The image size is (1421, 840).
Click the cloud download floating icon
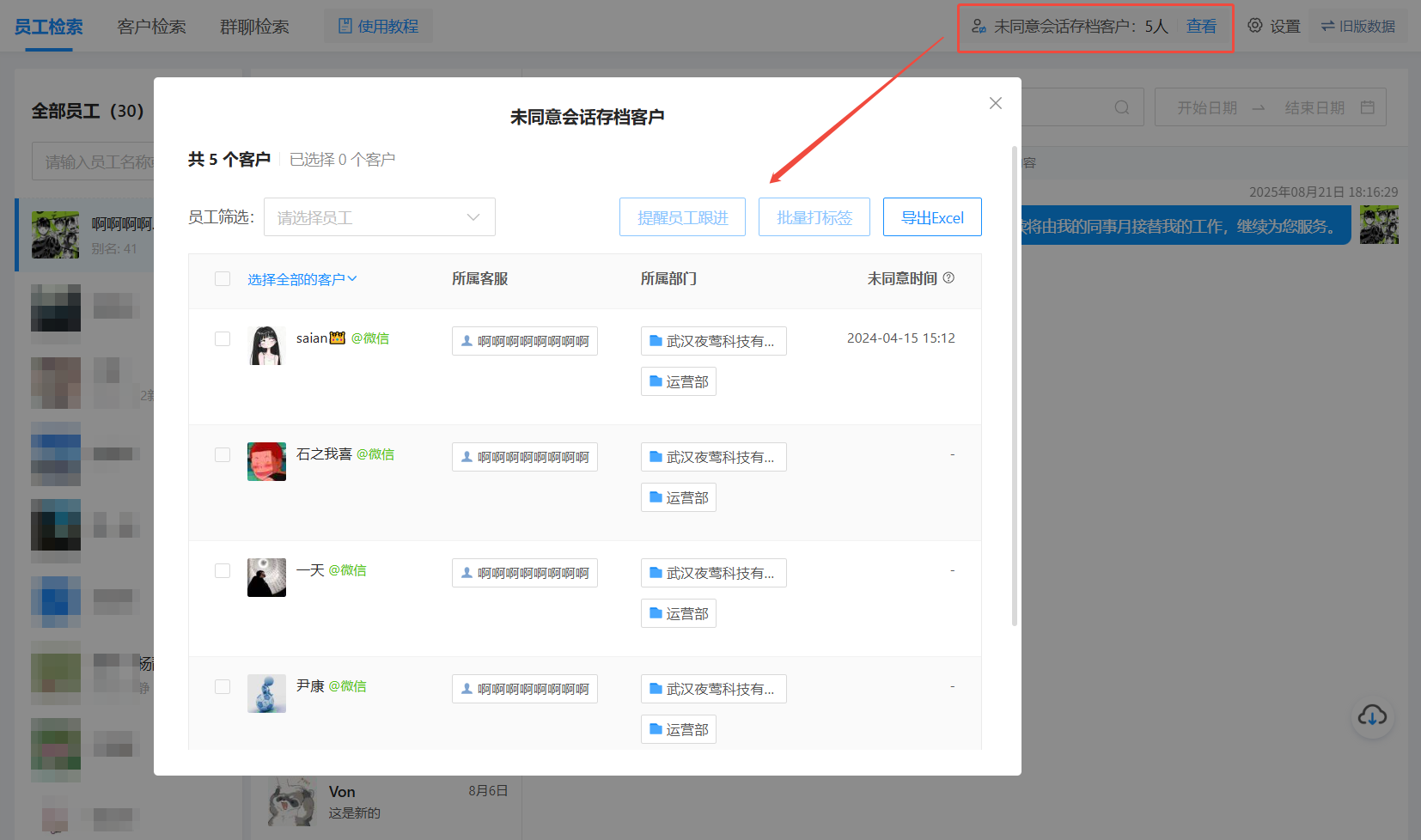(x=1372, y=715)
